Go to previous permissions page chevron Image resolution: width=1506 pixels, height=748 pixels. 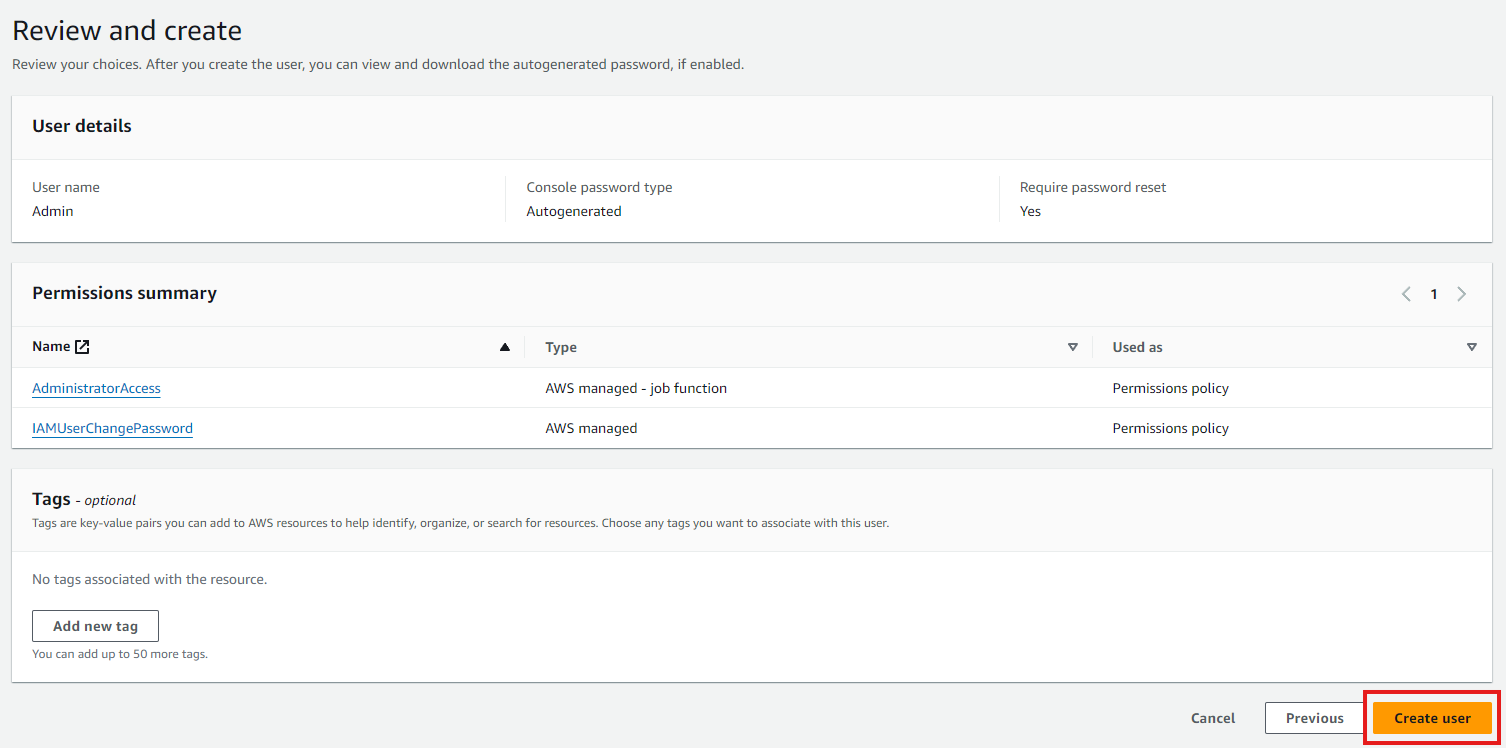(1406, 294)
